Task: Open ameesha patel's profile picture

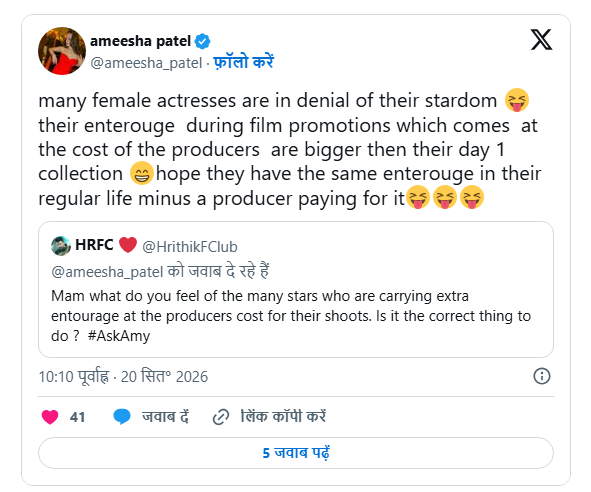Action: (x=62, y=51)
